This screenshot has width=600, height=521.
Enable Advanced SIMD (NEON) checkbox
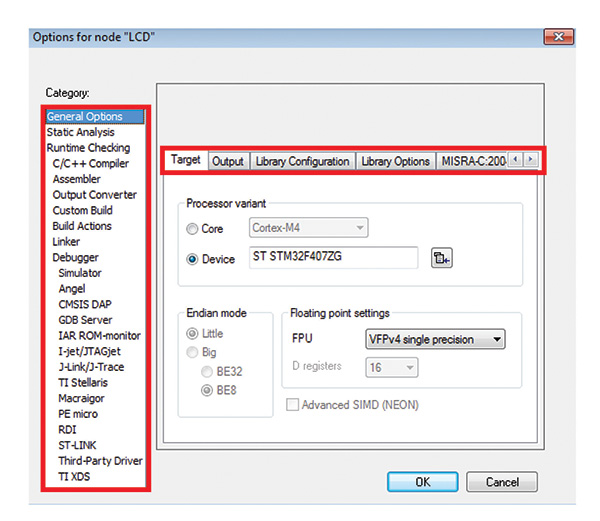click(293, 405)
